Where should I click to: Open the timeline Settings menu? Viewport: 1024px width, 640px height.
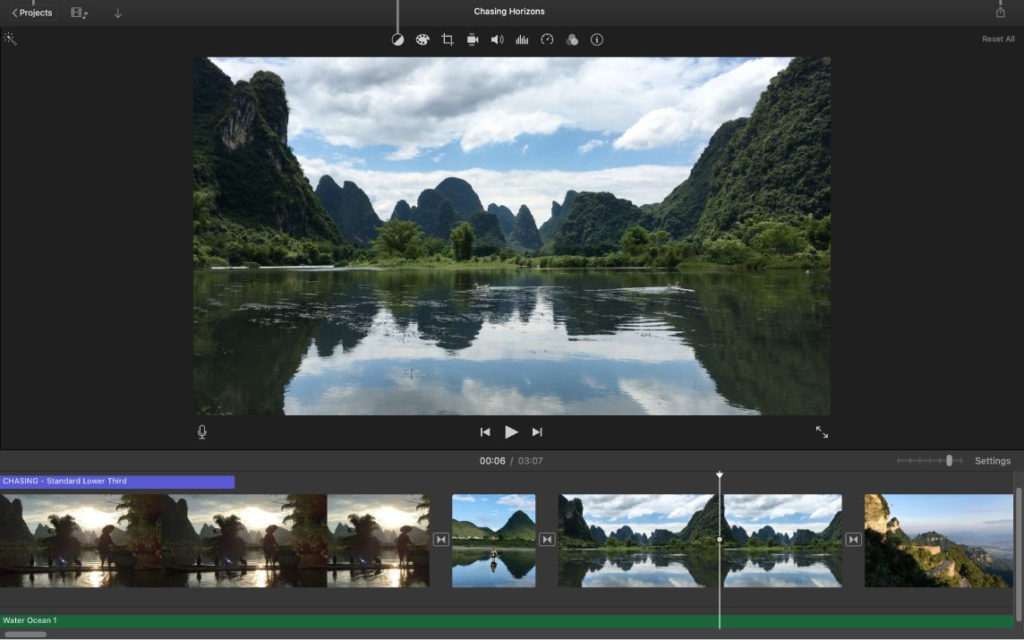coord(992,461)
